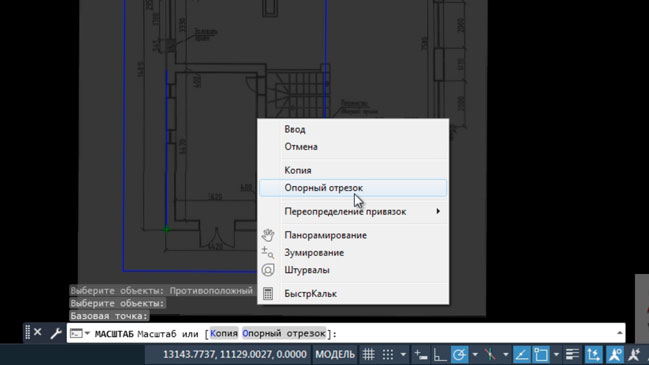Toggle polar tracking in status bar
Viewport: 649px width, 365px height.
[x=459, y=354]
